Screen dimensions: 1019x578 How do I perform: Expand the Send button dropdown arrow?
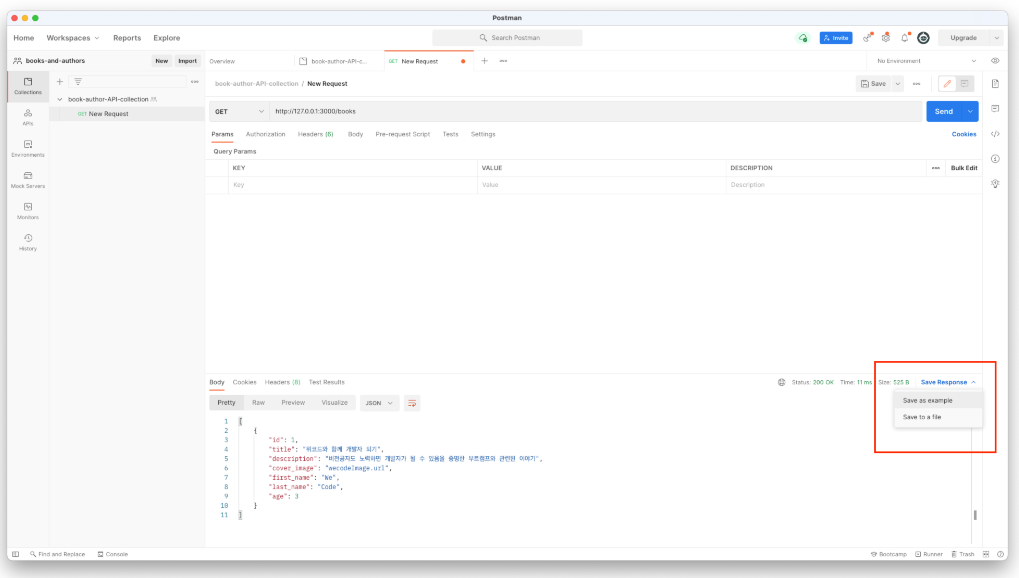(x=970, y=111)
